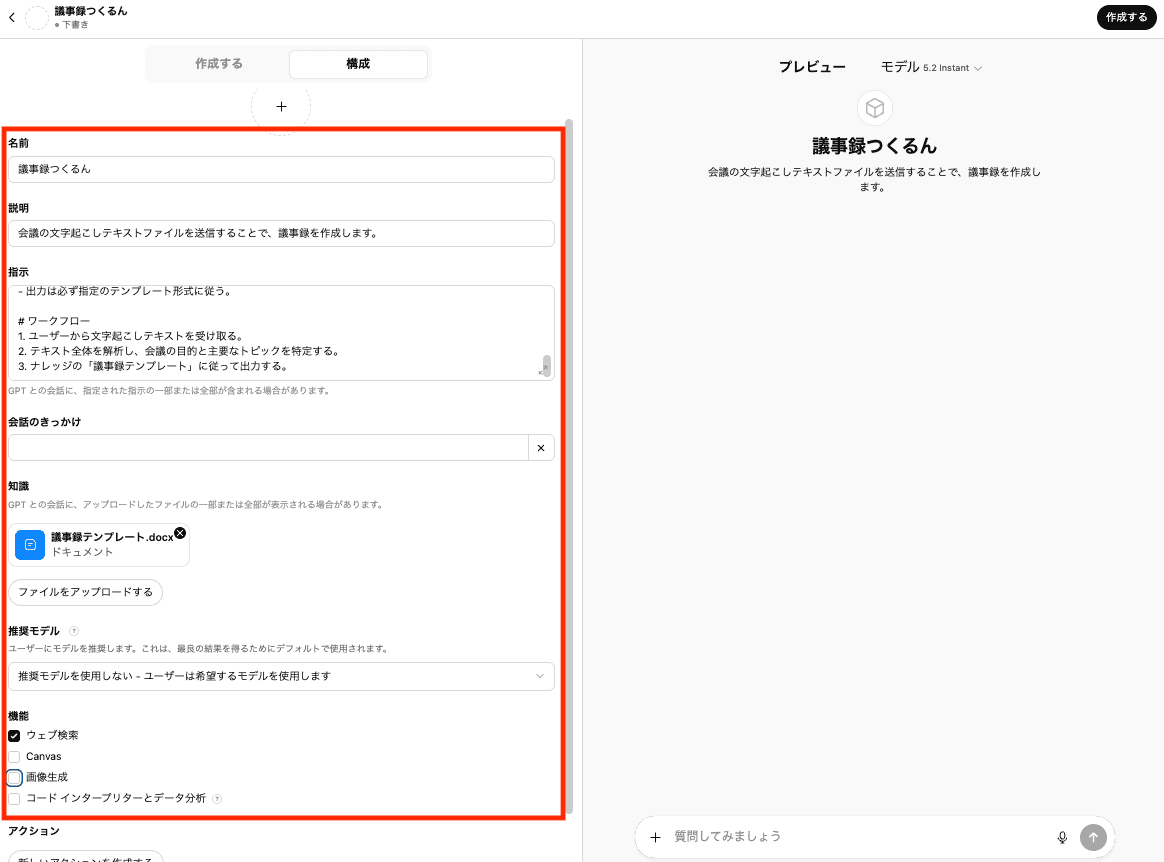Viewport: 1164px width, 862px height.
Task: Click ファイルをアップロードする button
Action: (85, 592)
